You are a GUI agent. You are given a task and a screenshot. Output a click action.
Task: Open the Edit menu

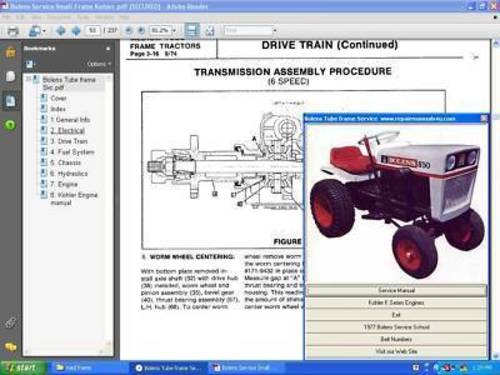(x=21, y=17)
